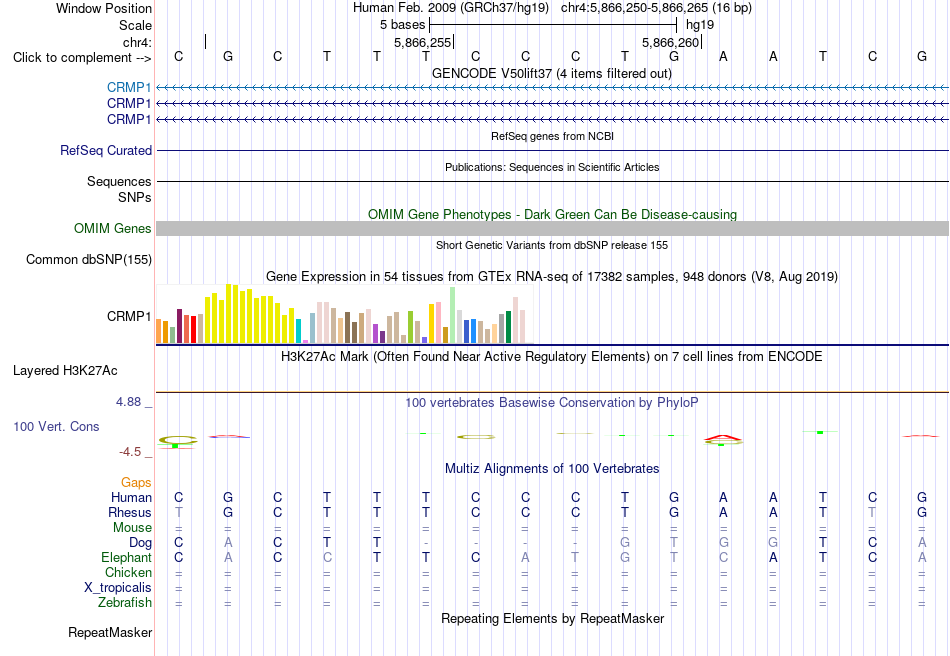950x656 pixels.
Task: Click the 'RefSeq Curated' track label
Action: coord(106,150)
